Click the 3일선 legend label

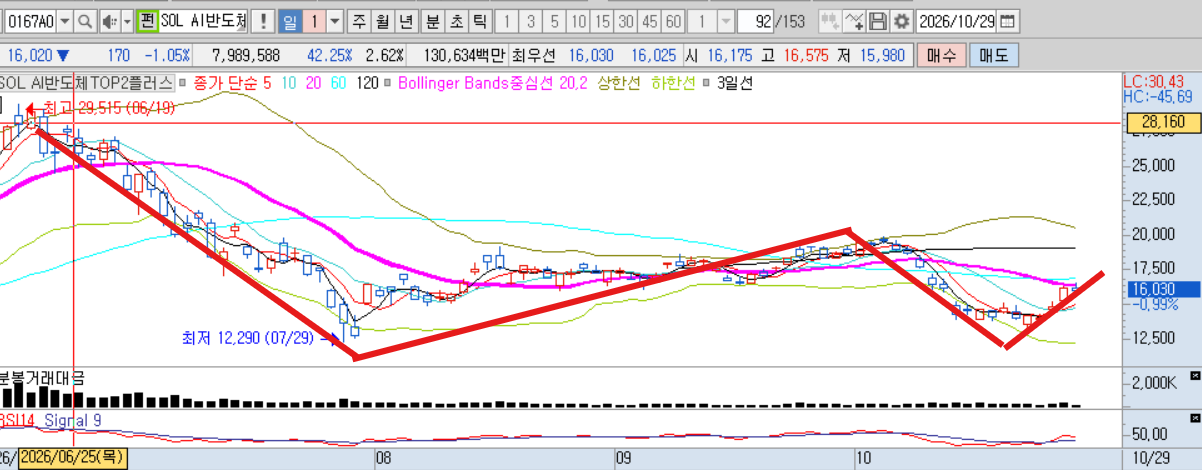pyautogui.click(x=734, y=82)
